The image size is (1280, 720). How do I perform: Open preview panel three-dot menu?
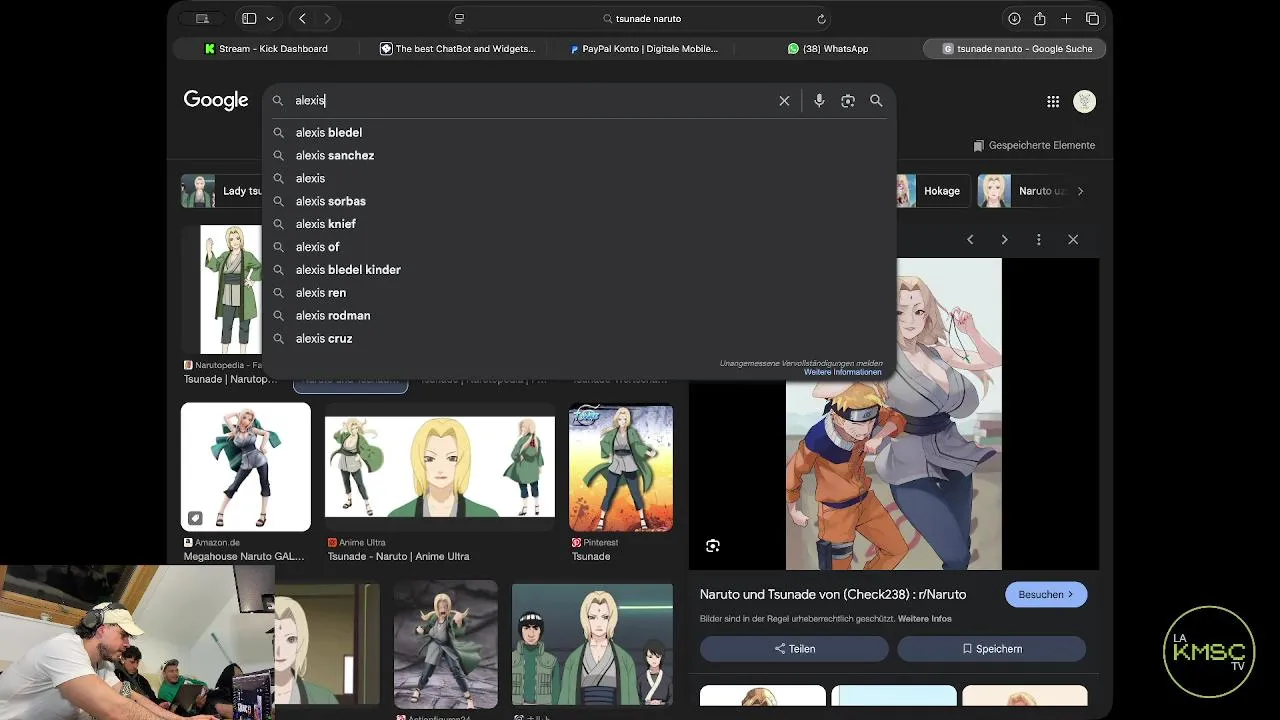click(x=1039, y=240)
